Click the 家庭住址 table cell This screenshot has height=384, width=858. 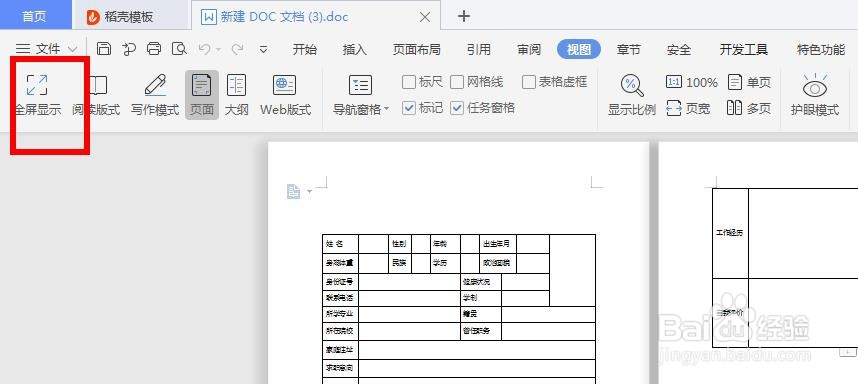(x=340, y=350)
